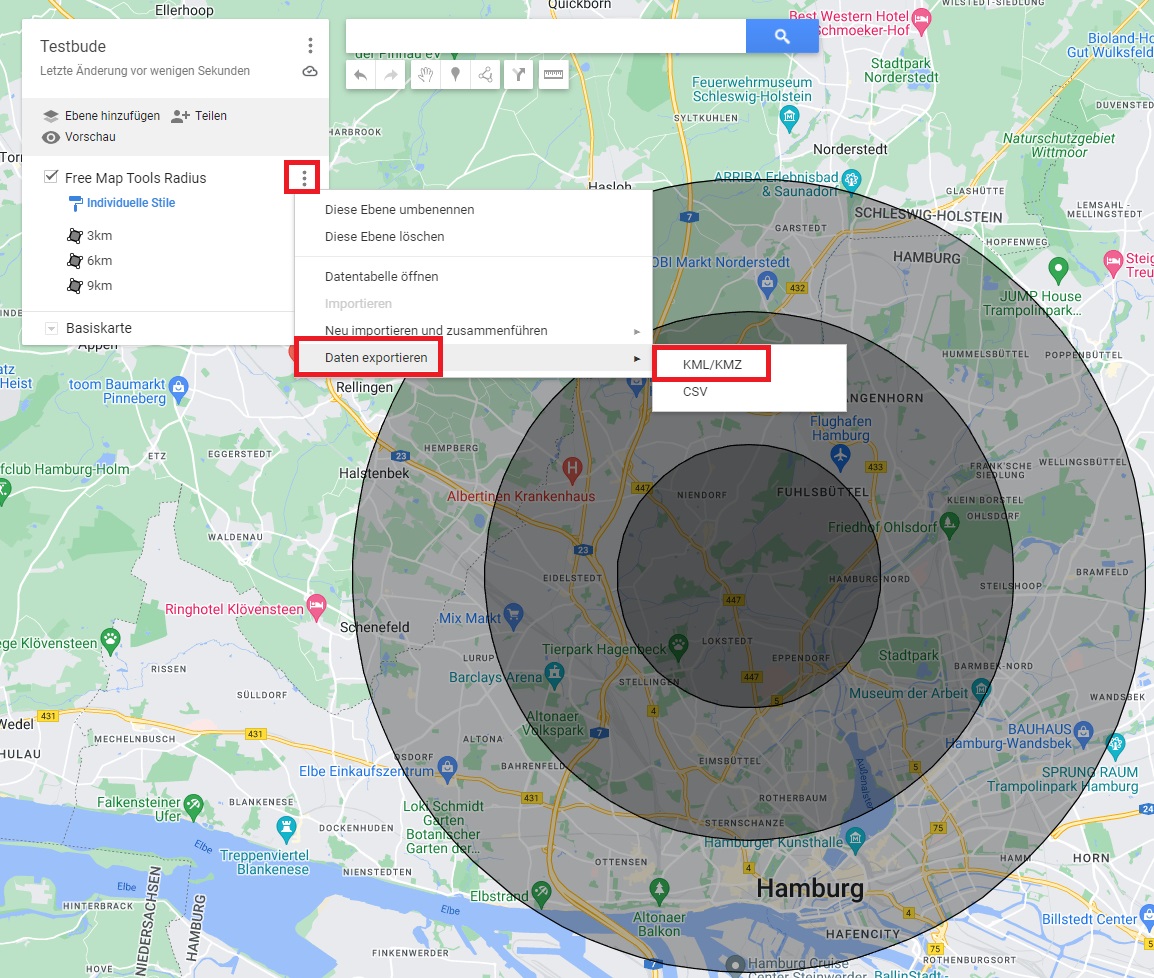Select the hand tool for selecting items
This screenshot has height=978, width=1154.
[x=425, y=74]
